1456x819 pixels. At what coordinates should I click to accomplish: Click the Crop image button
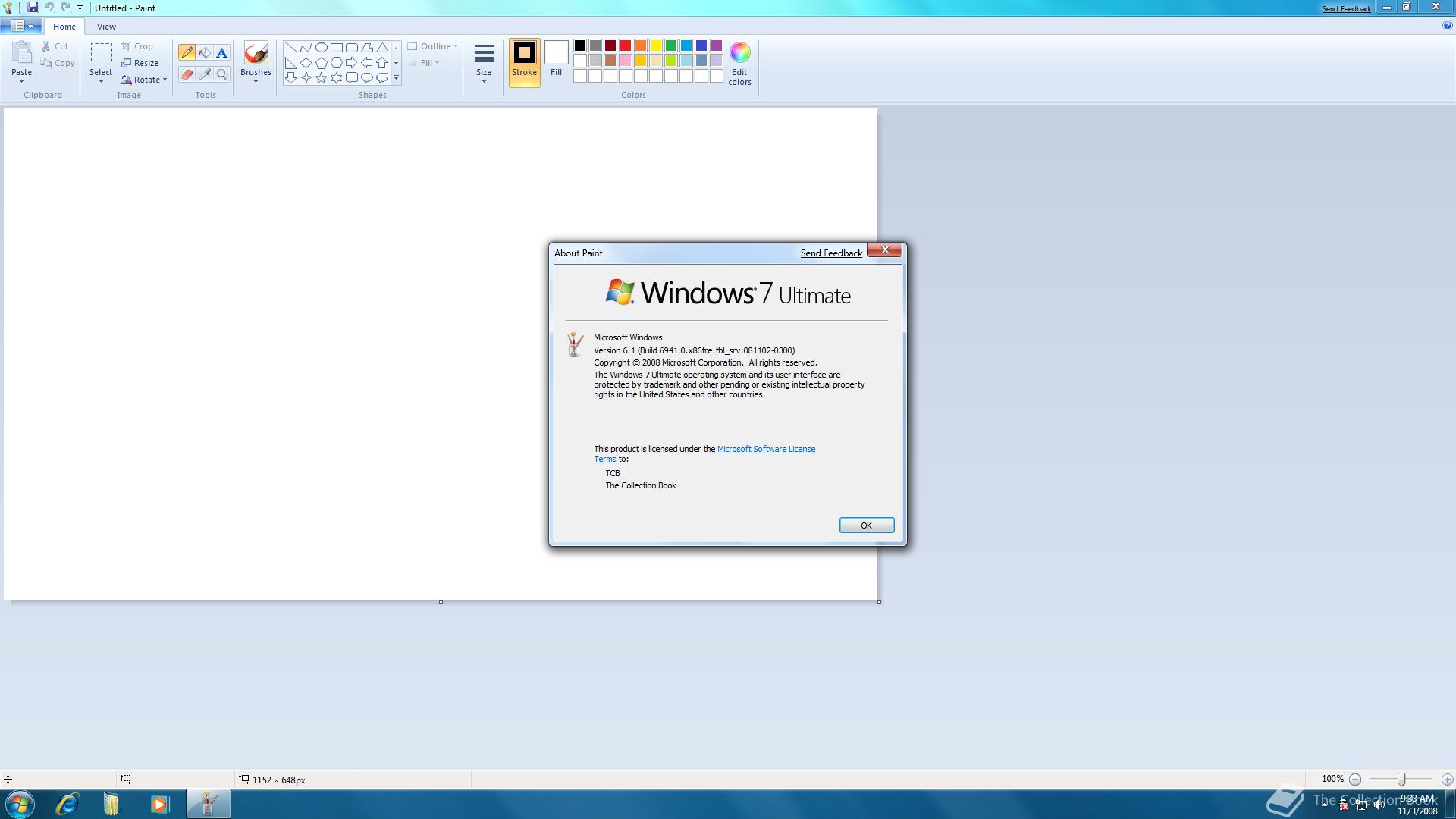click(138, 46)
